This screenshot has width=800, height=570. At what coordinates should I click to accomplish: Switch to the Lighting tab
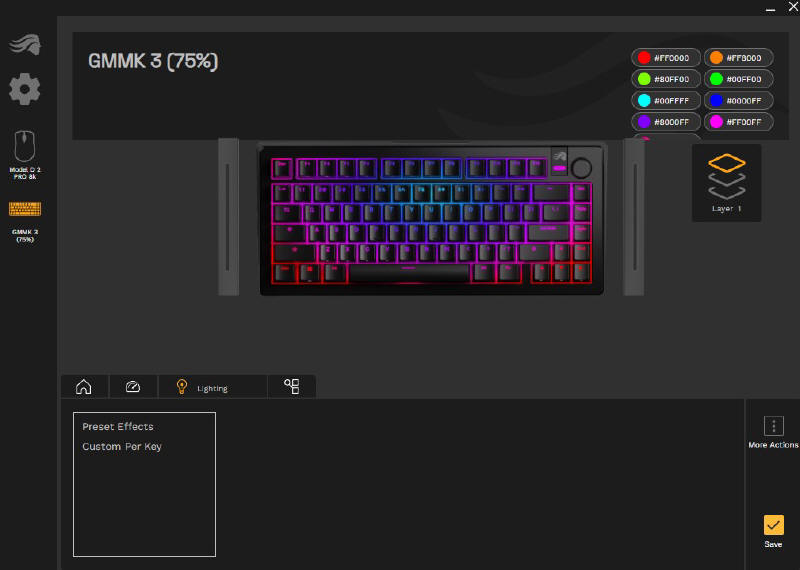[212, 387]
